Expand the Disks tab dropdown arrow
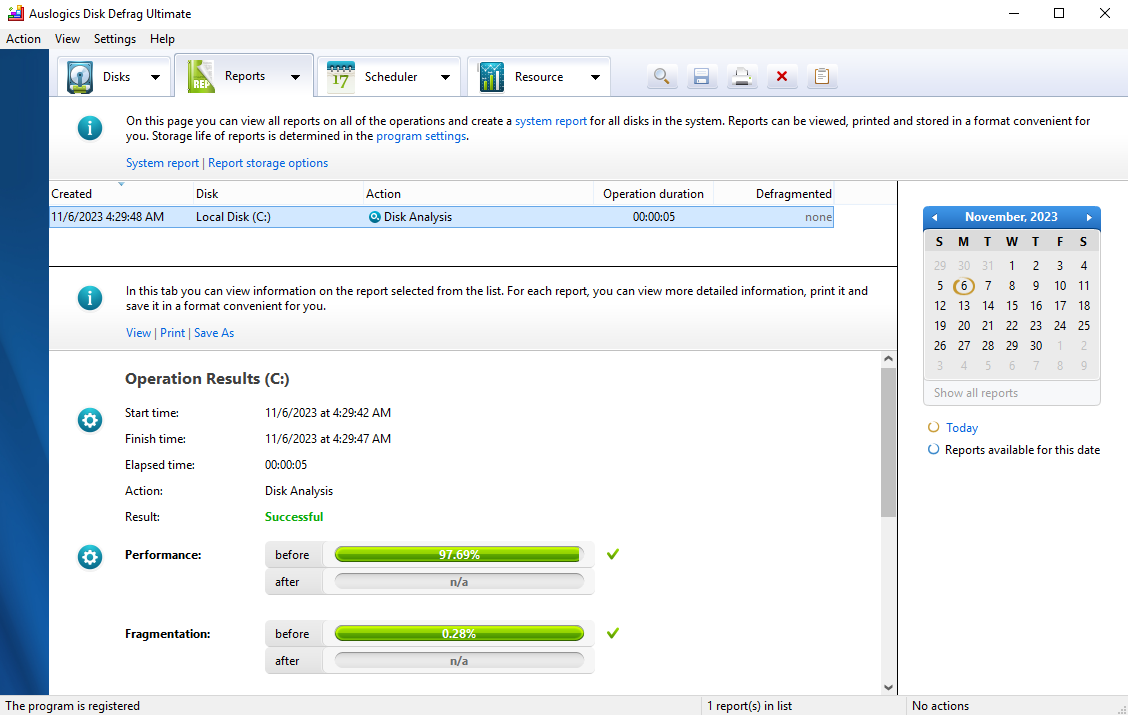The width and height of the screenshot is (1128, 715). click(155, 77)
